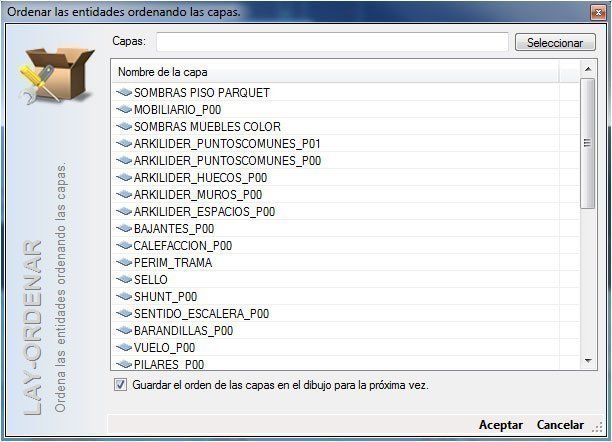Select the ARKILIDER_MUROS_P00 layer row
Screen dimensions: 612x442
click(x=345, y=194)
